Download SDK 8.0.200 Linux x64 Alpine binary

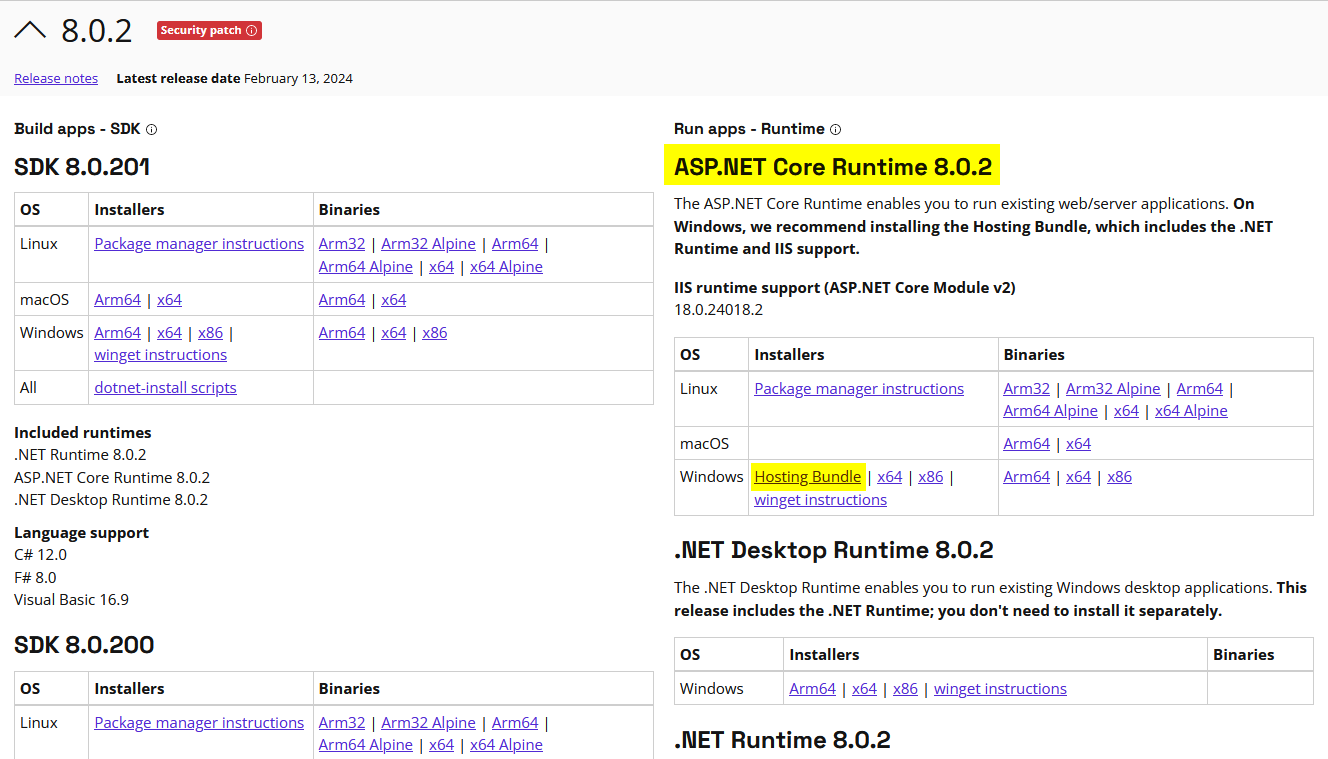click(x=506, y=745)
